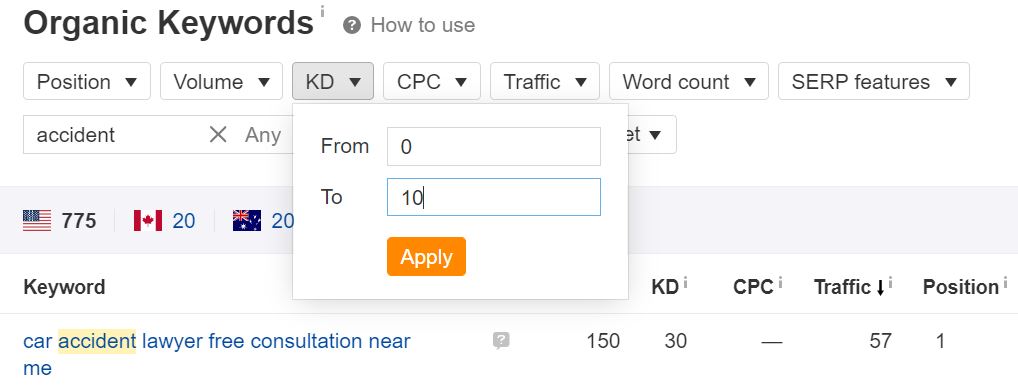Select the Canada flag icon
The height and width of the screenshot is (387, 1018).
(x=148, y=221)
